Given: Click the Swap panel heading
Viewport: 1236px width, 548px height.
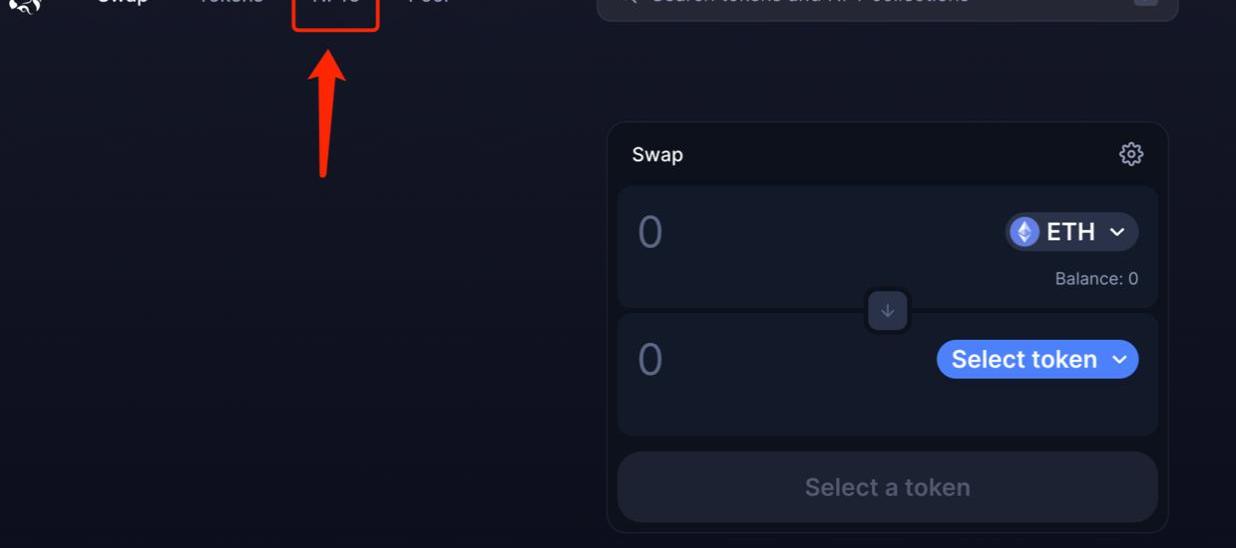Looking at the screenshot, I should coord(657,155).
